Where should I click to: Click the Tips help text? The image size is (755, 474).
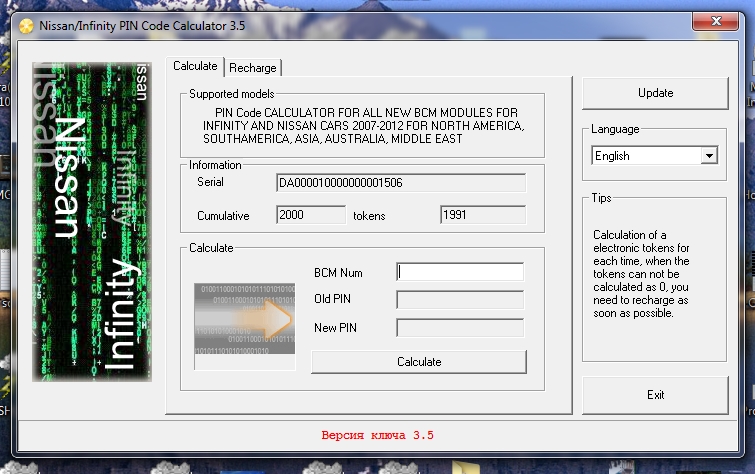pos(641,274)
